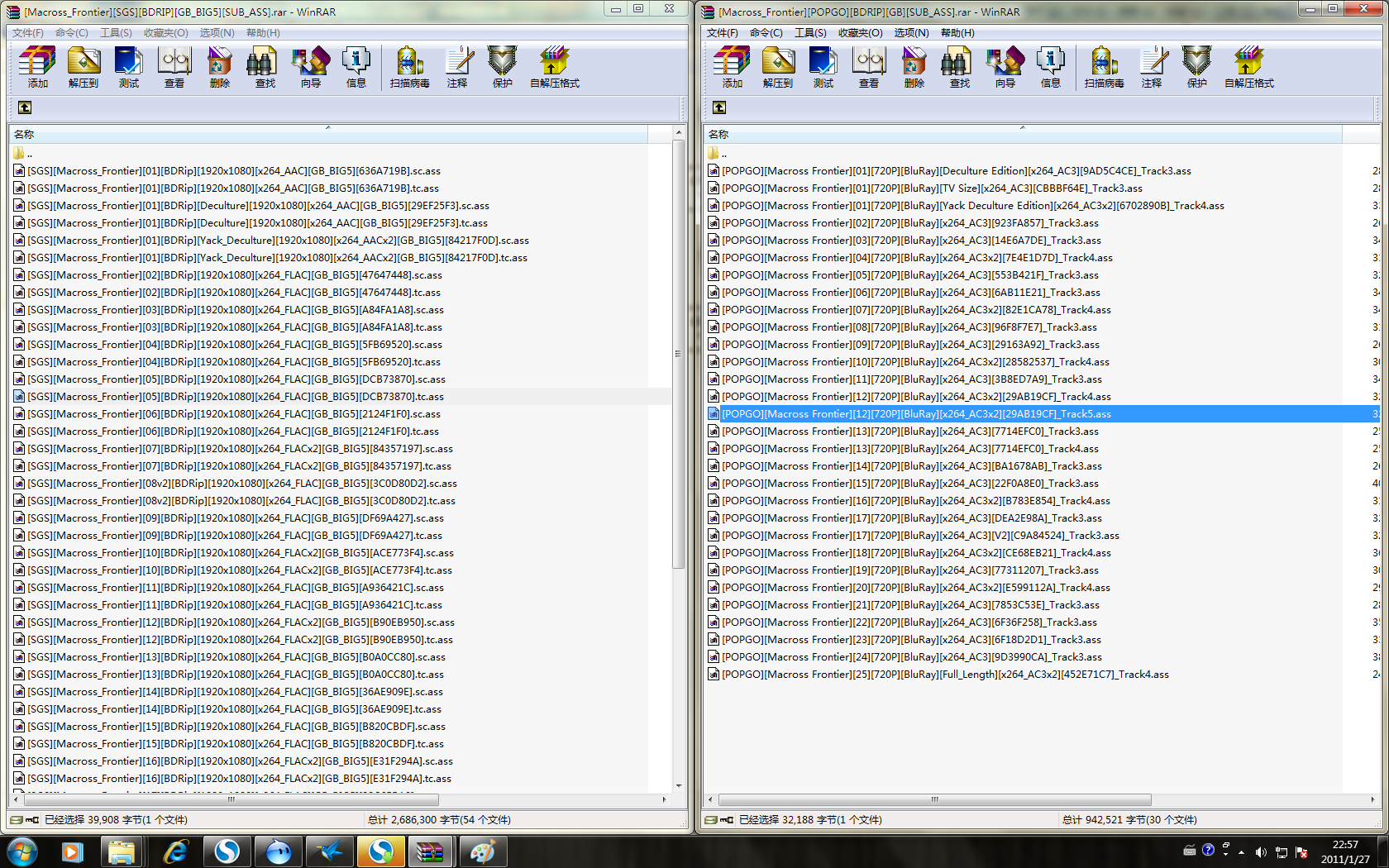Click 注释 (Comment) icon in left SGS window

click(x=457, y=67)
